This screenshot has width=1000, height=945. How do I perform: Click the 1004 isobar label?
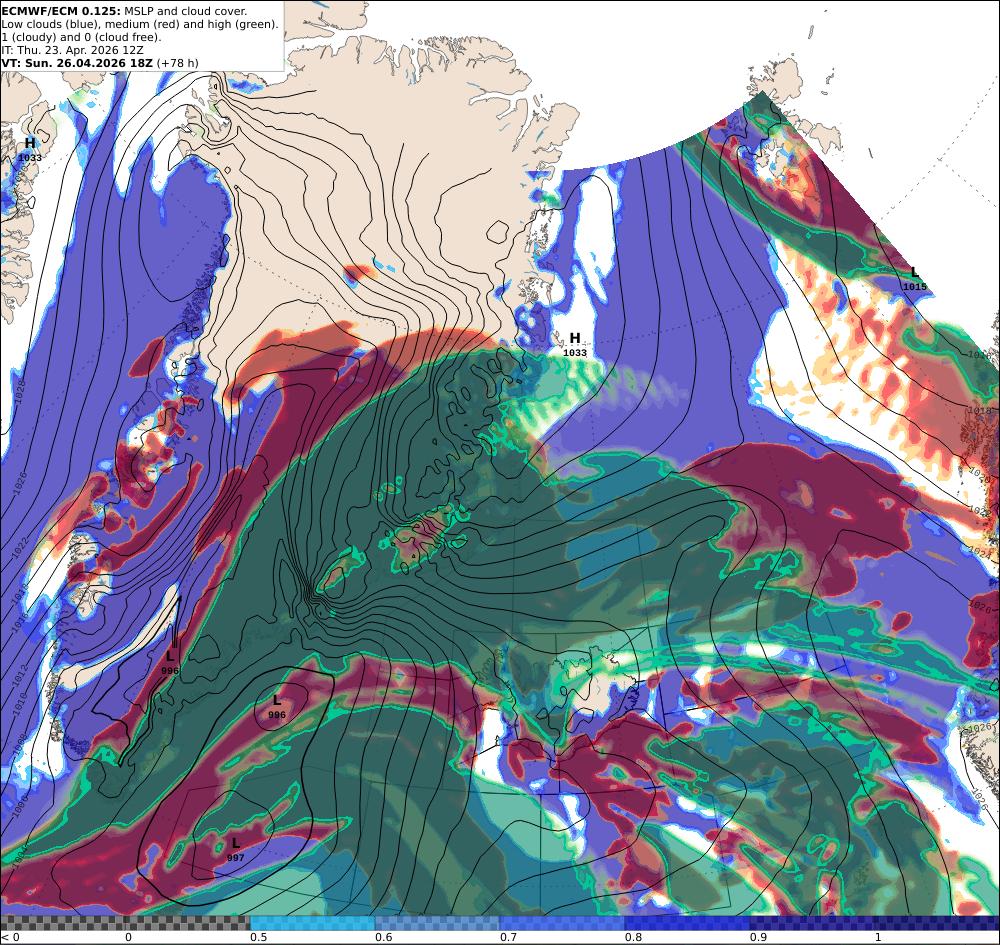20,856
